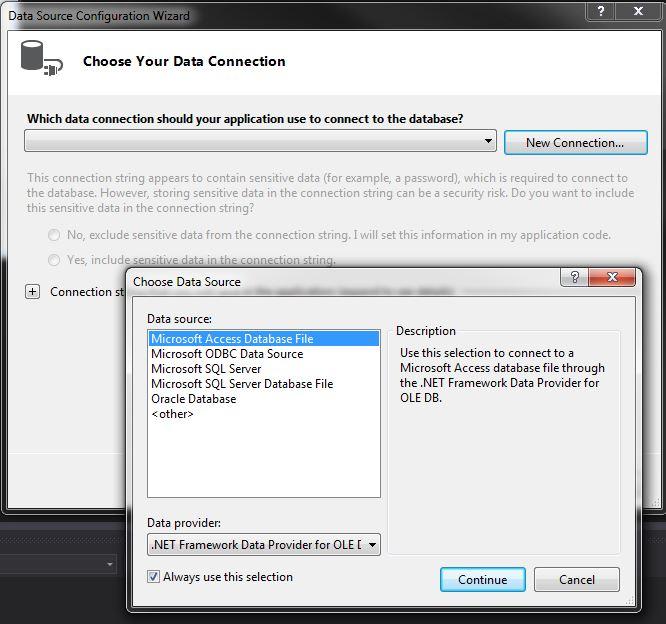Viewport: 666px width, 624px height.
Task: Open the Data provider dropdown
Action: pos(372,545)
